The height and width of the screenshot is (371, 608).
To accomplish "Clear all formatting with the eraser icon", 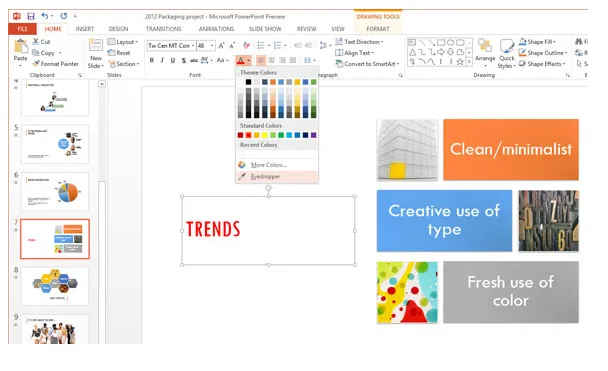I will tap(246, 46).
